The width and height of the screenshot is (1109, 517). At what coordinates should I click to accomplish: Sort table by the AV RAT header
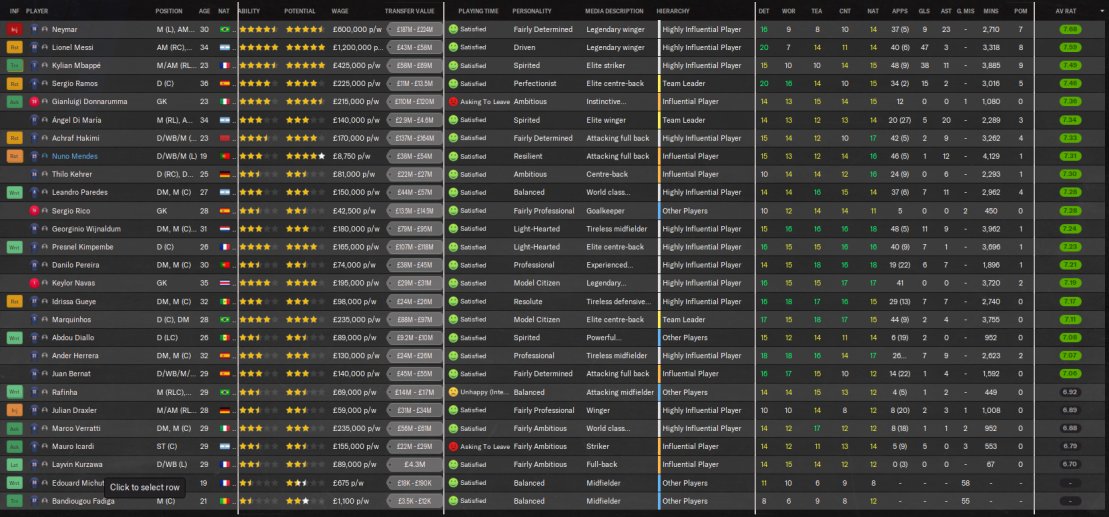1065,11
